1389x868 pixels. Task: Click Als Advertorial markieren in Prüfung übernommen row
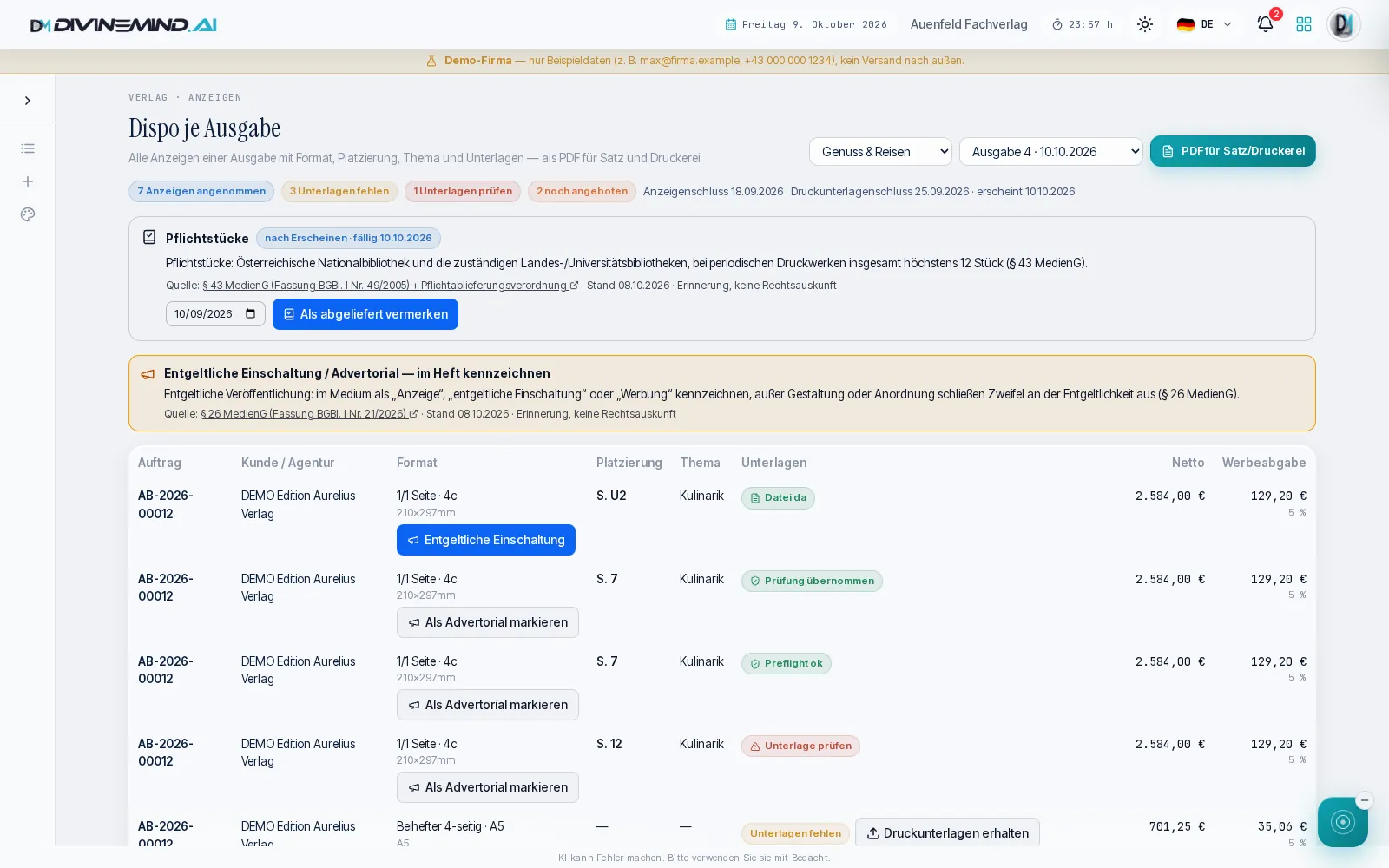click(488, 622)
